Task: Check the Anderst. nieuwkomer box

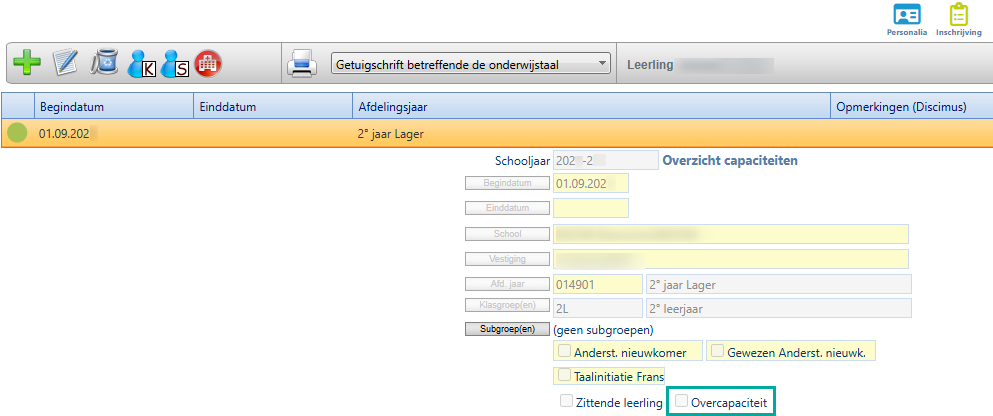Action: [565, 351]
